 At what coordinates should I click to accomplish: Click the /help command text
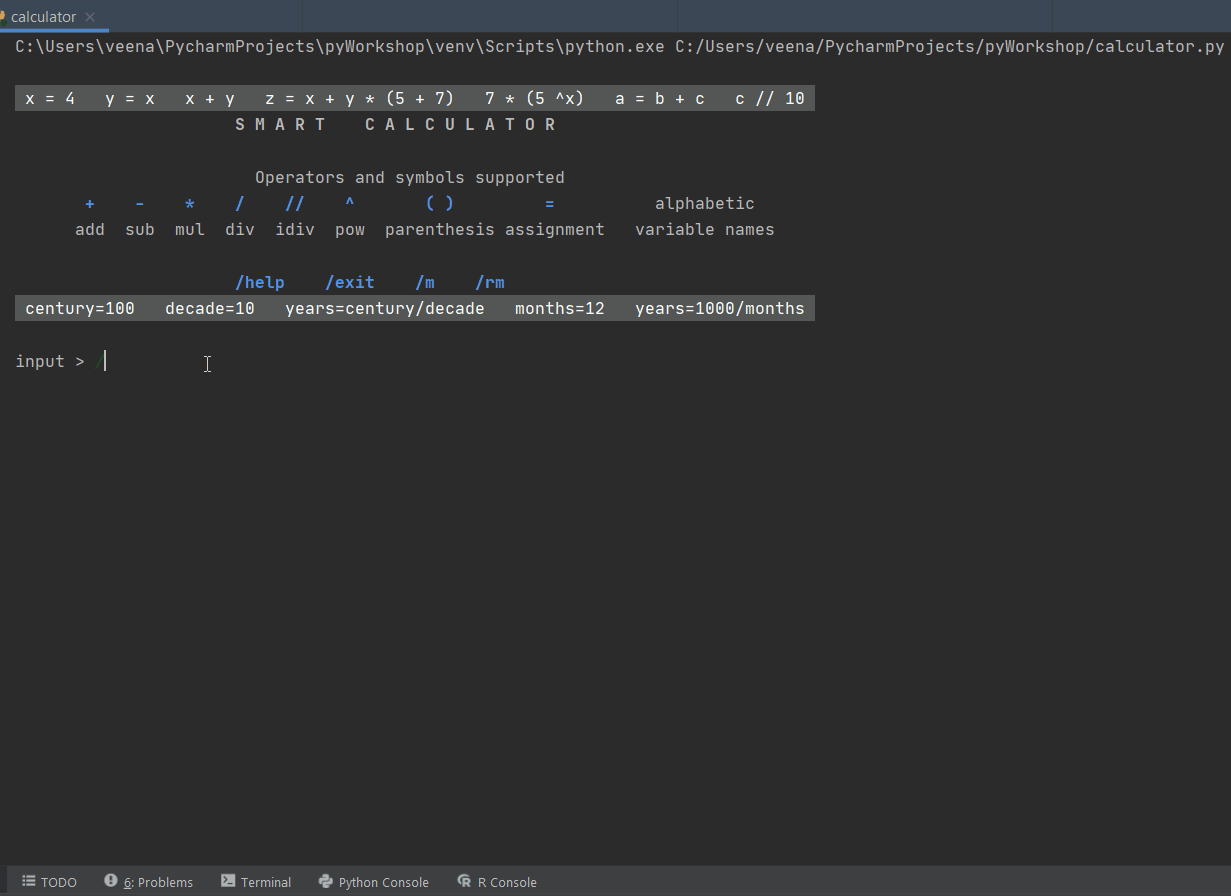pyautogui.click(x=260, y=282)
